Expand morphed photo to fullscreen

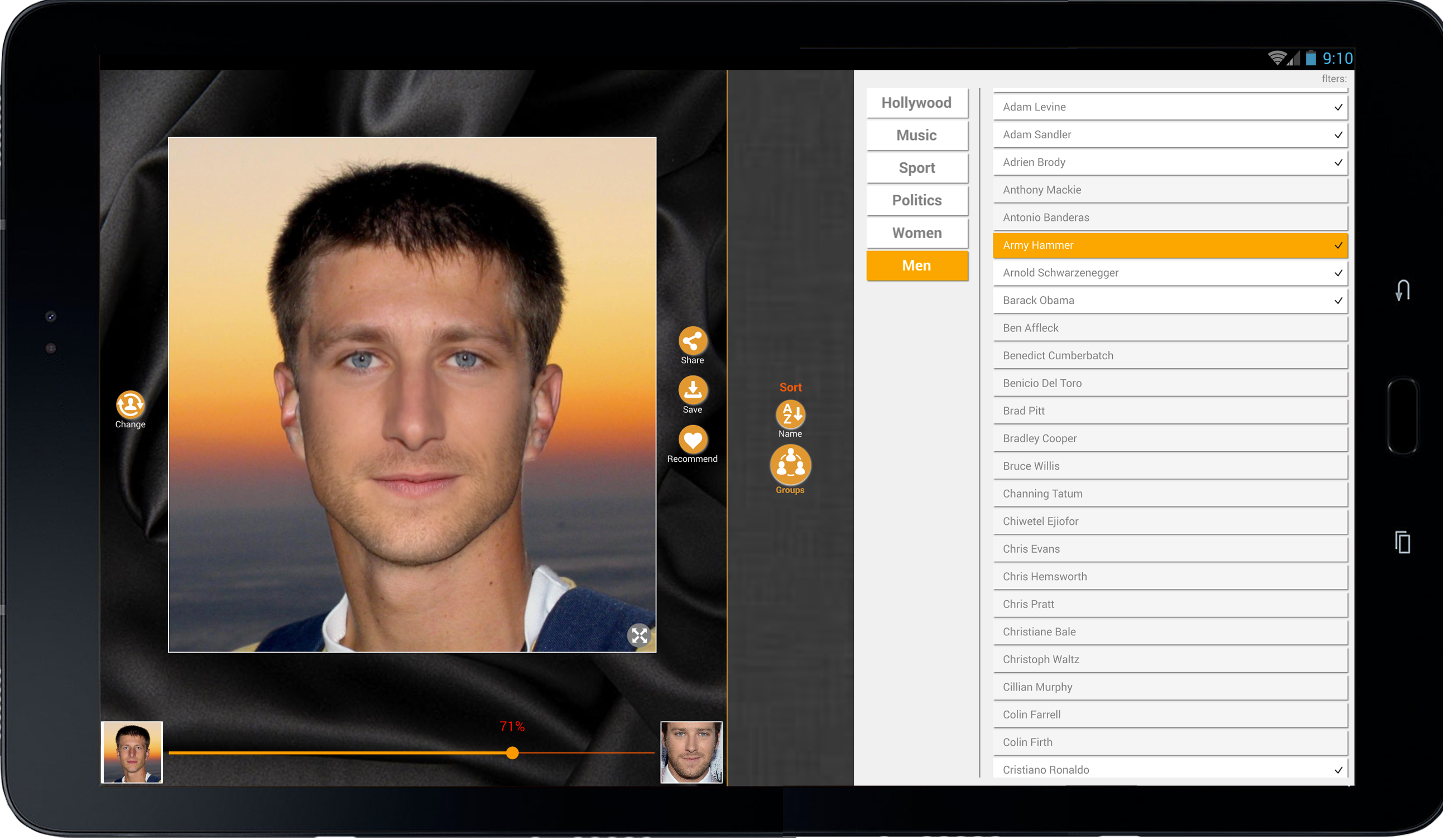pyautogui.click(x=638, y=635)
